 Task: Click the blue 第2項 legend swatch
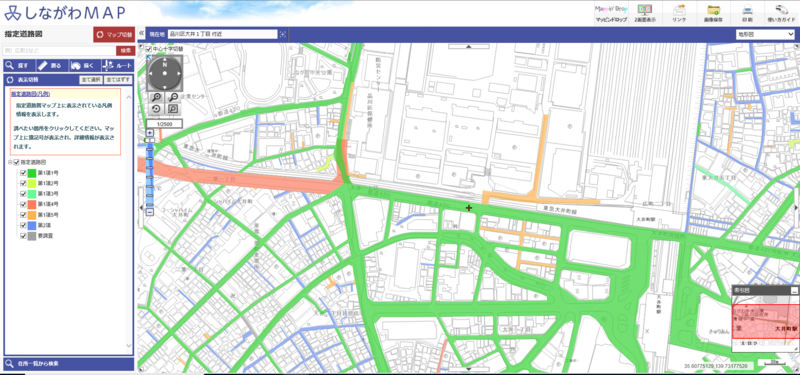point(32,225)
